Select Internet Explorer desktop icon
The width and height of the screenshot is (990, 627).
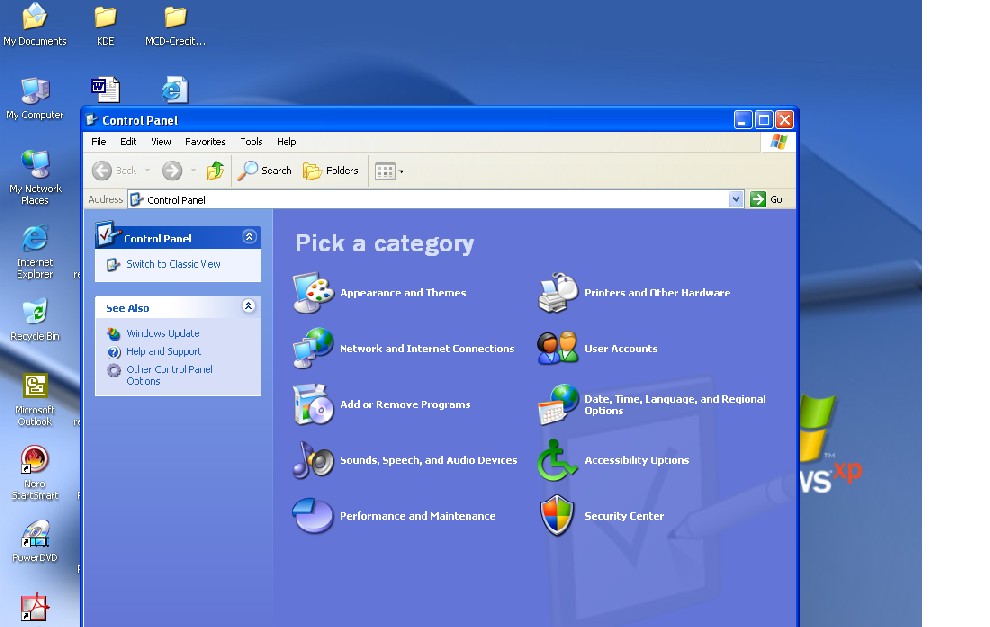[35, 251]
